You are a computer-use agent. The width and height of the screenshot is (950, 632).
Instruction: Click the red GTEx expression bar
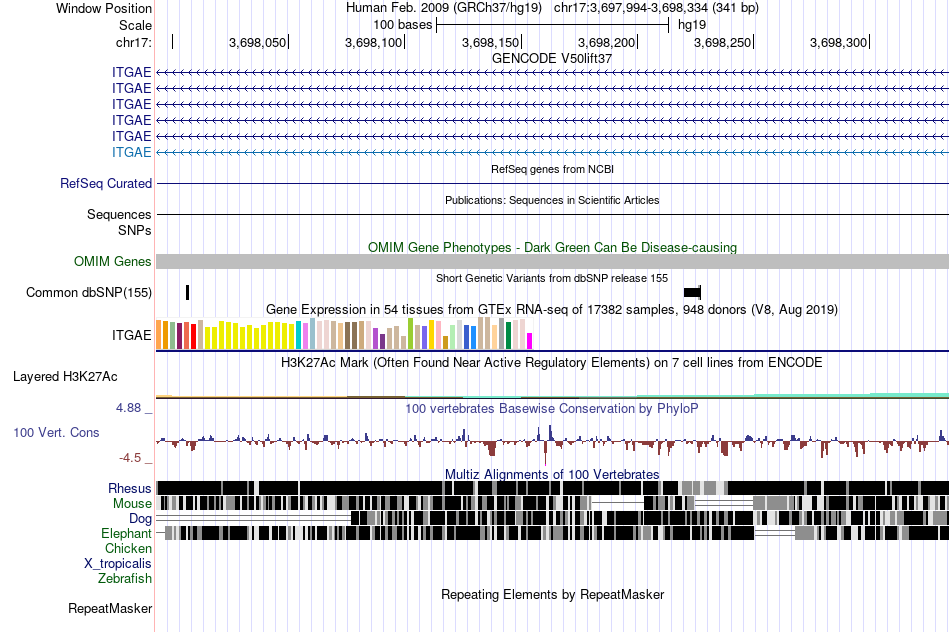coord(194,336)
